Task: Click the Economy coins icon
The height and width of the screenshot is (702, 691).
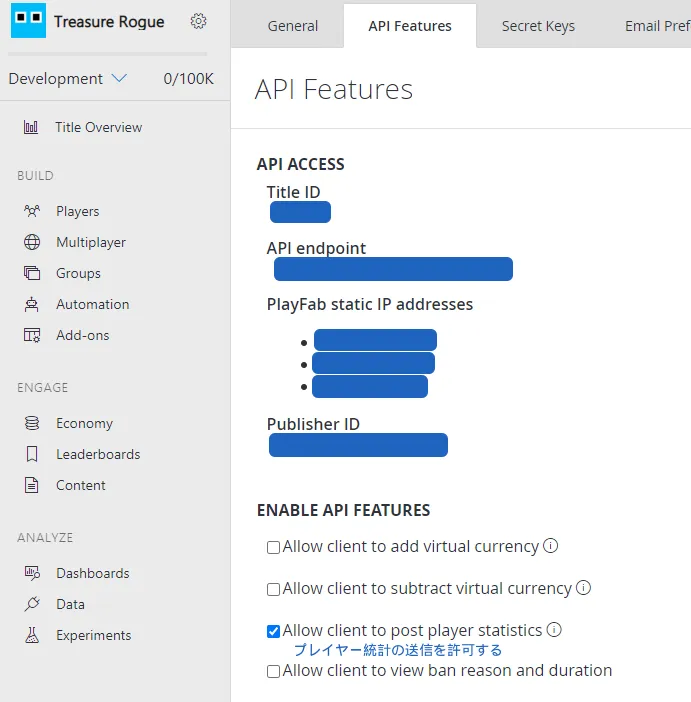Action: [32, 423]
